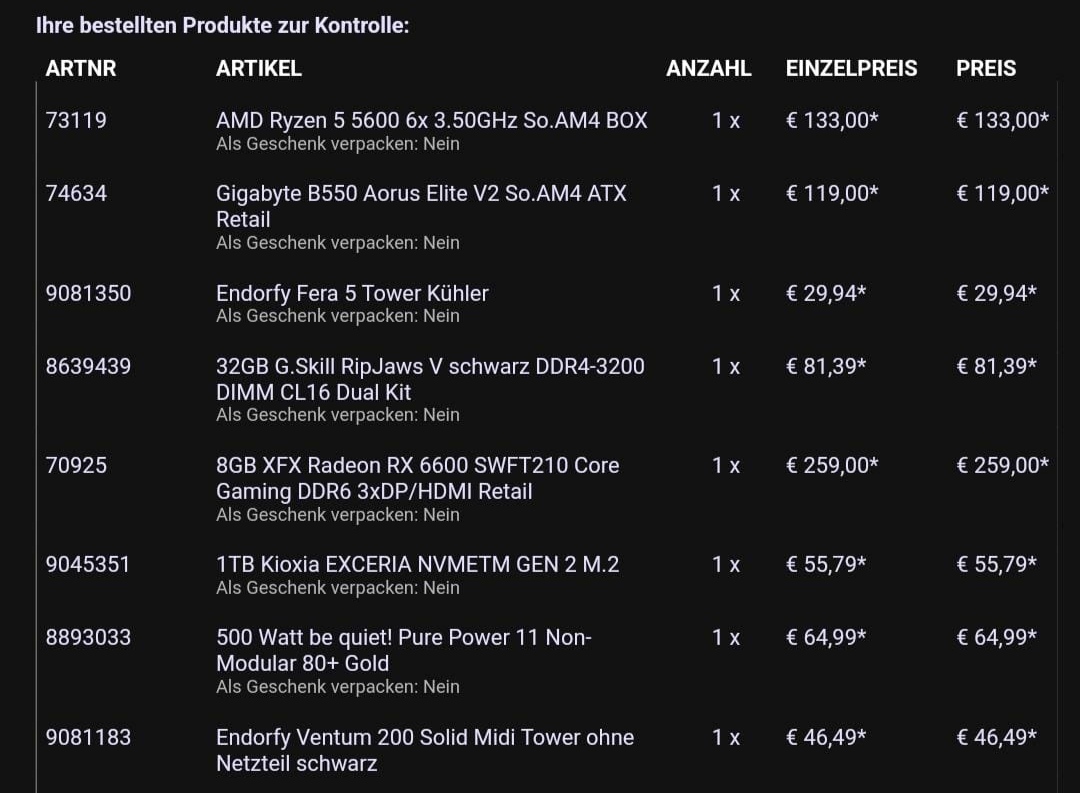The image size is (1080, 793).
Task: Click article number 9081350
Action: click(x=88, y=293)
